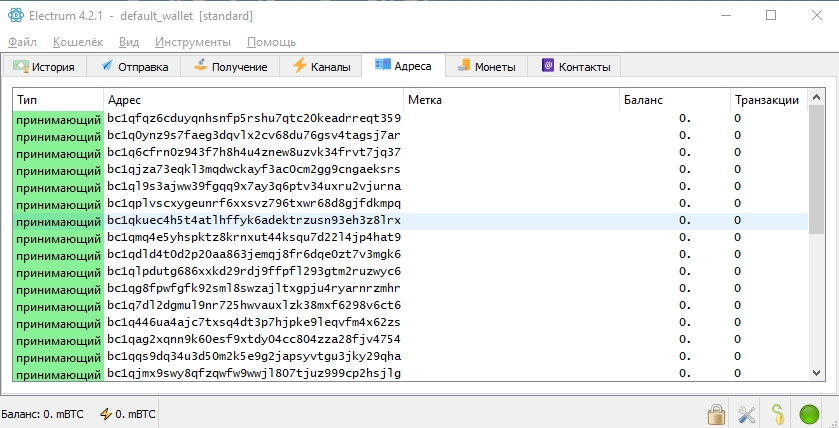Click the lightning 0. mBTC balance text
Viewport: 839px width, 428px height.
pyautogui.click(x=135, y=414)
